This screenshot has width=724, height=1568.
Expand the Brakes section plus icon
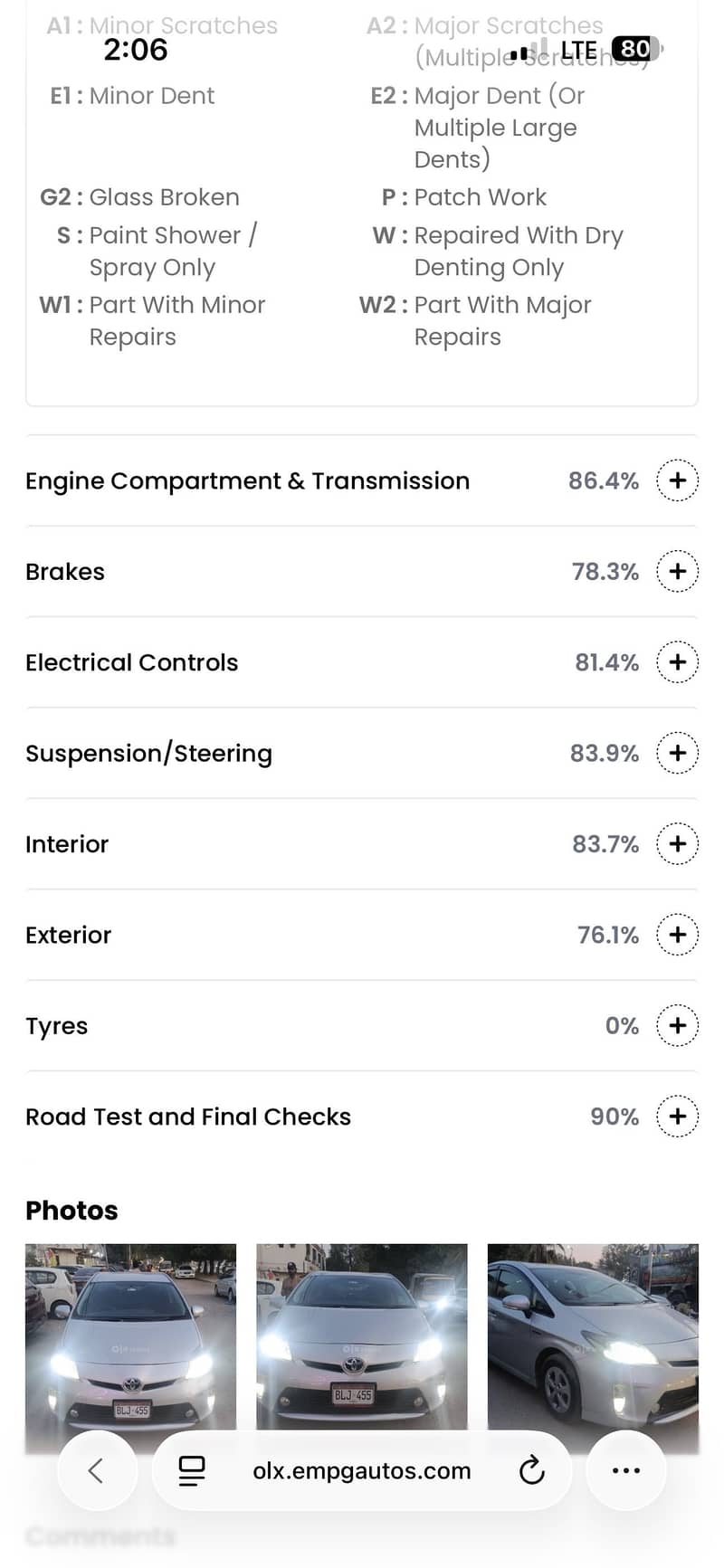pyautogui.click(x=677, y=572)
